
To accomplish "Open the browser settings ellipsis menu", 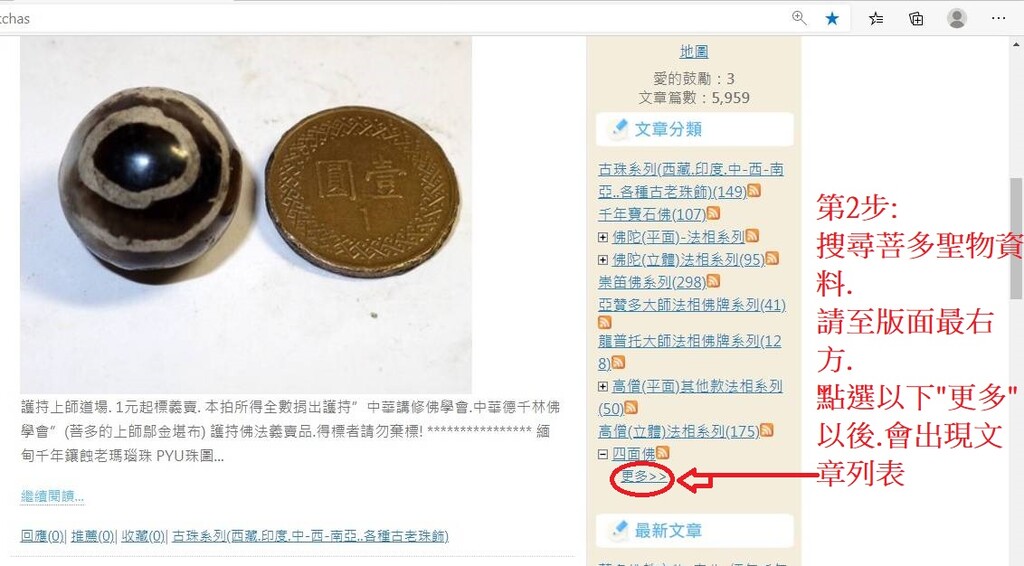I will click(x=999, y=18).
